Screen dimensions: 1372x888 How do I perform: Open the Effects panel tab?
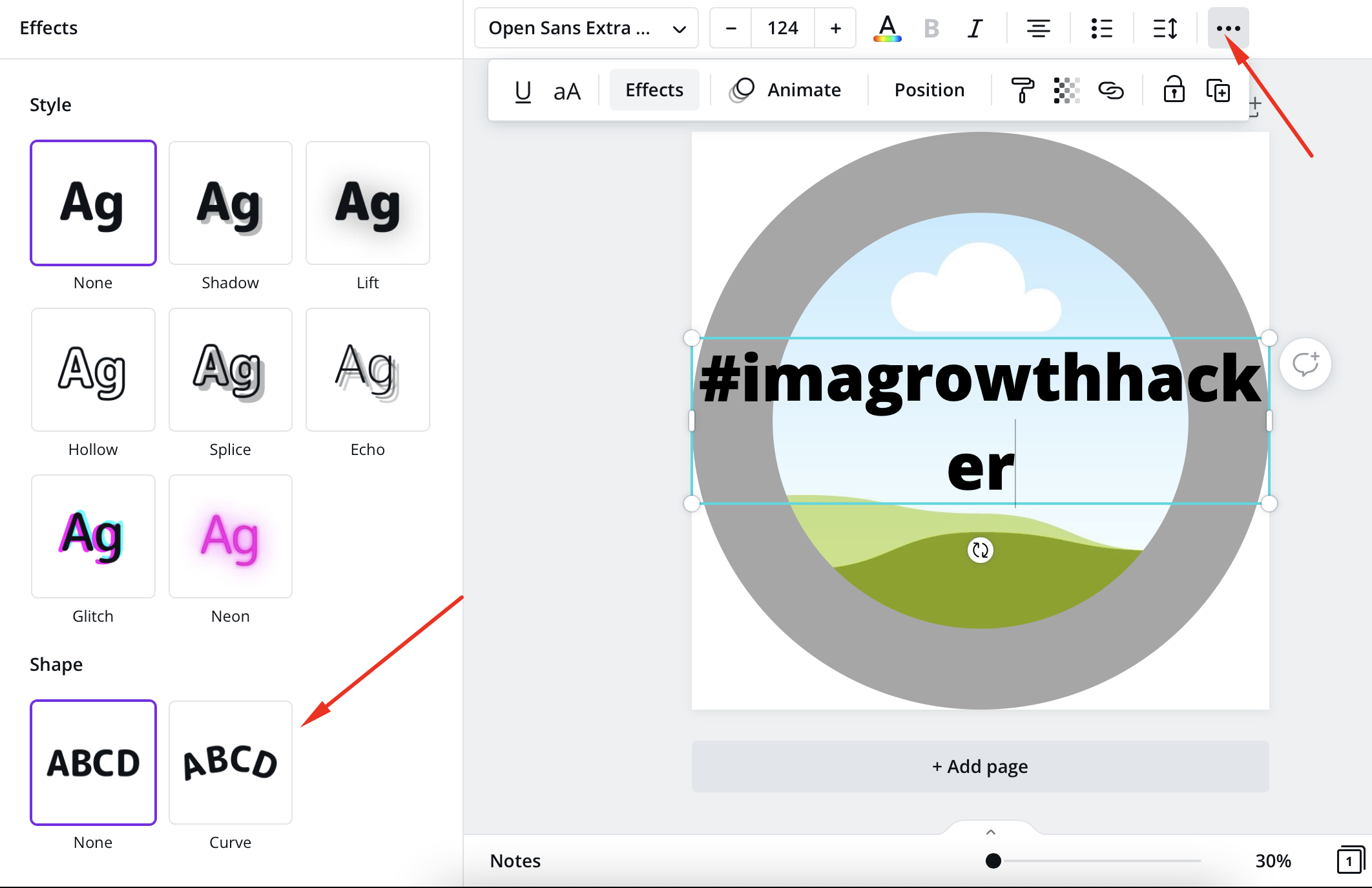pos(654,90)
